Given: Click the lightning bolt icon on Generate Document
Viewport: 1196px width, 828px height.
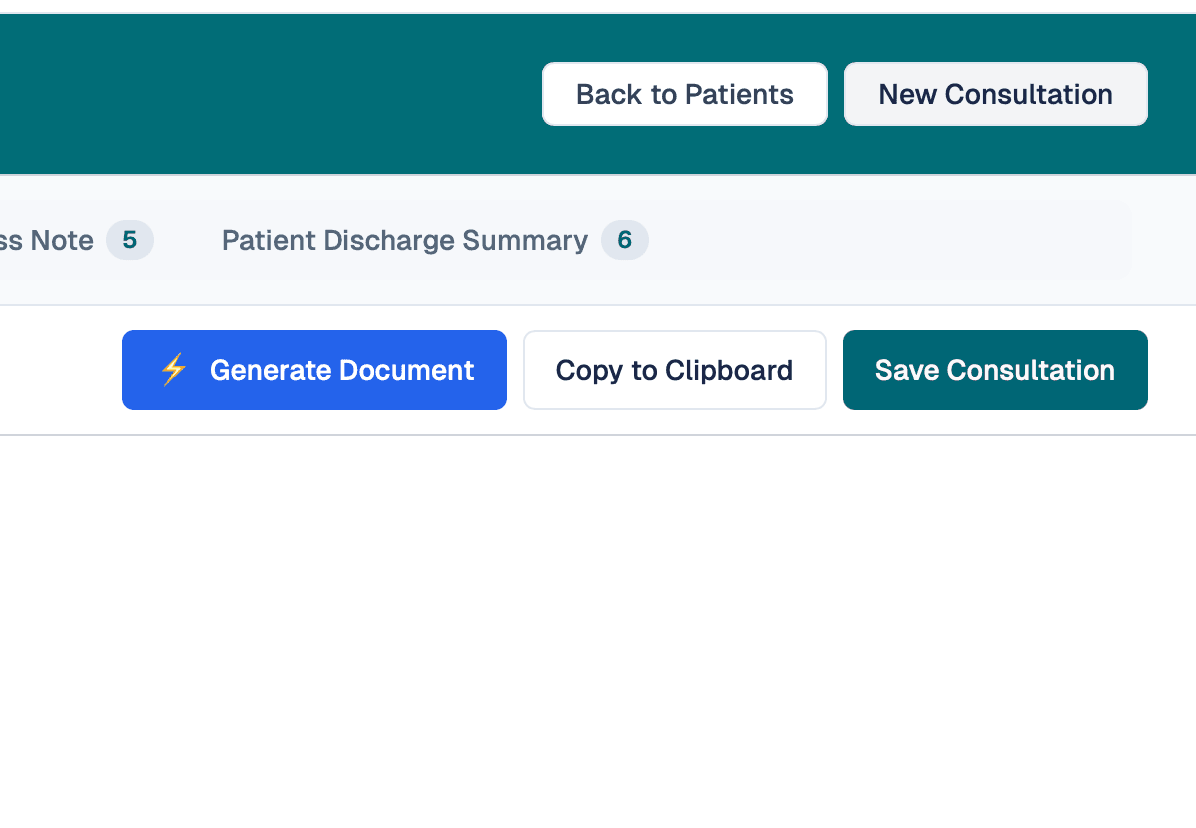Looking at the screenshot, I should pos(173,370).
